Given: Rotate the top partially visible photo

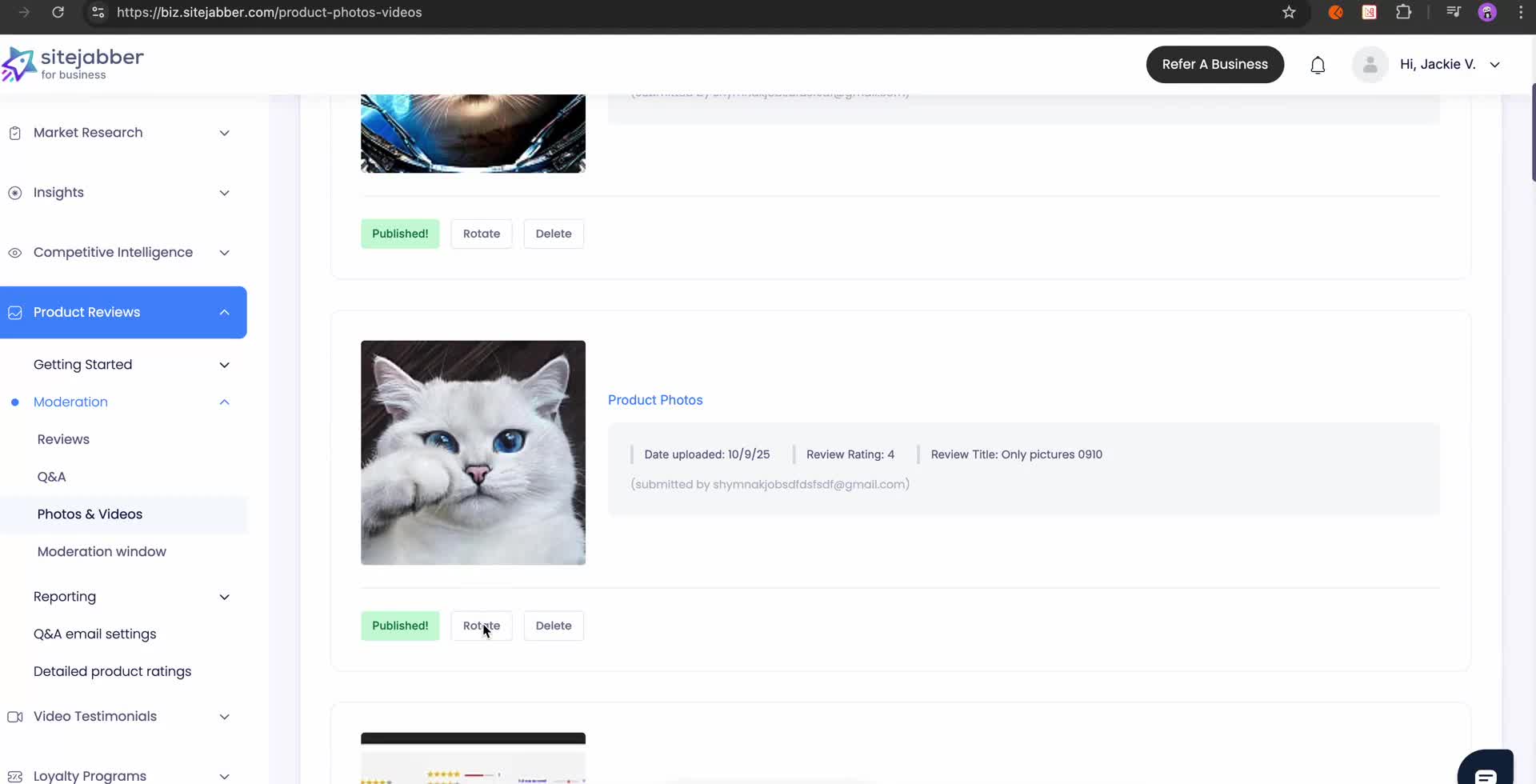Looking at the screenshot, I should tap(482, 234).
